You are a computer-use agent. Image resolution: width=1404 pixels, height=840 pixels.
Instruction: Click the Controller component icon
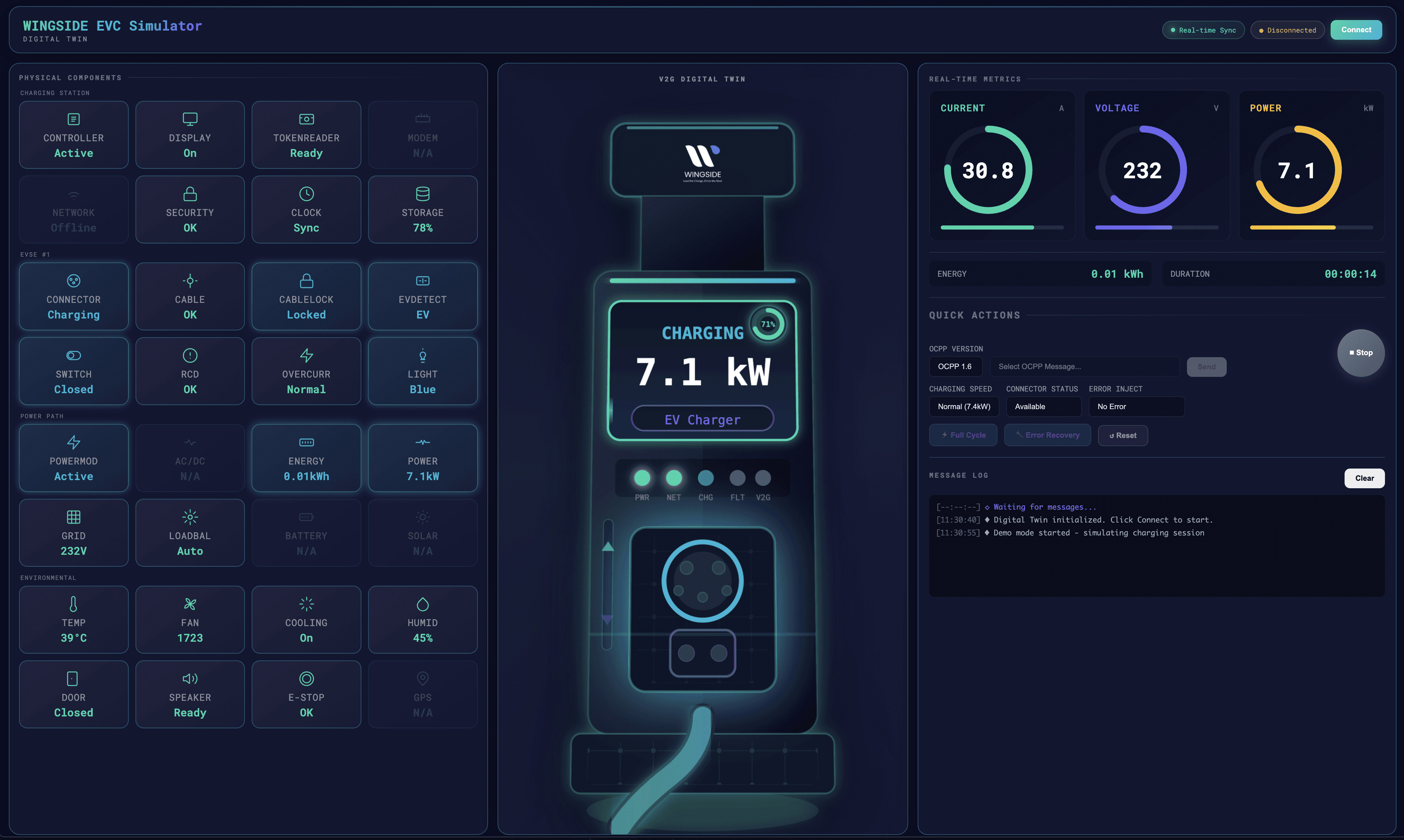pos(74,120)
